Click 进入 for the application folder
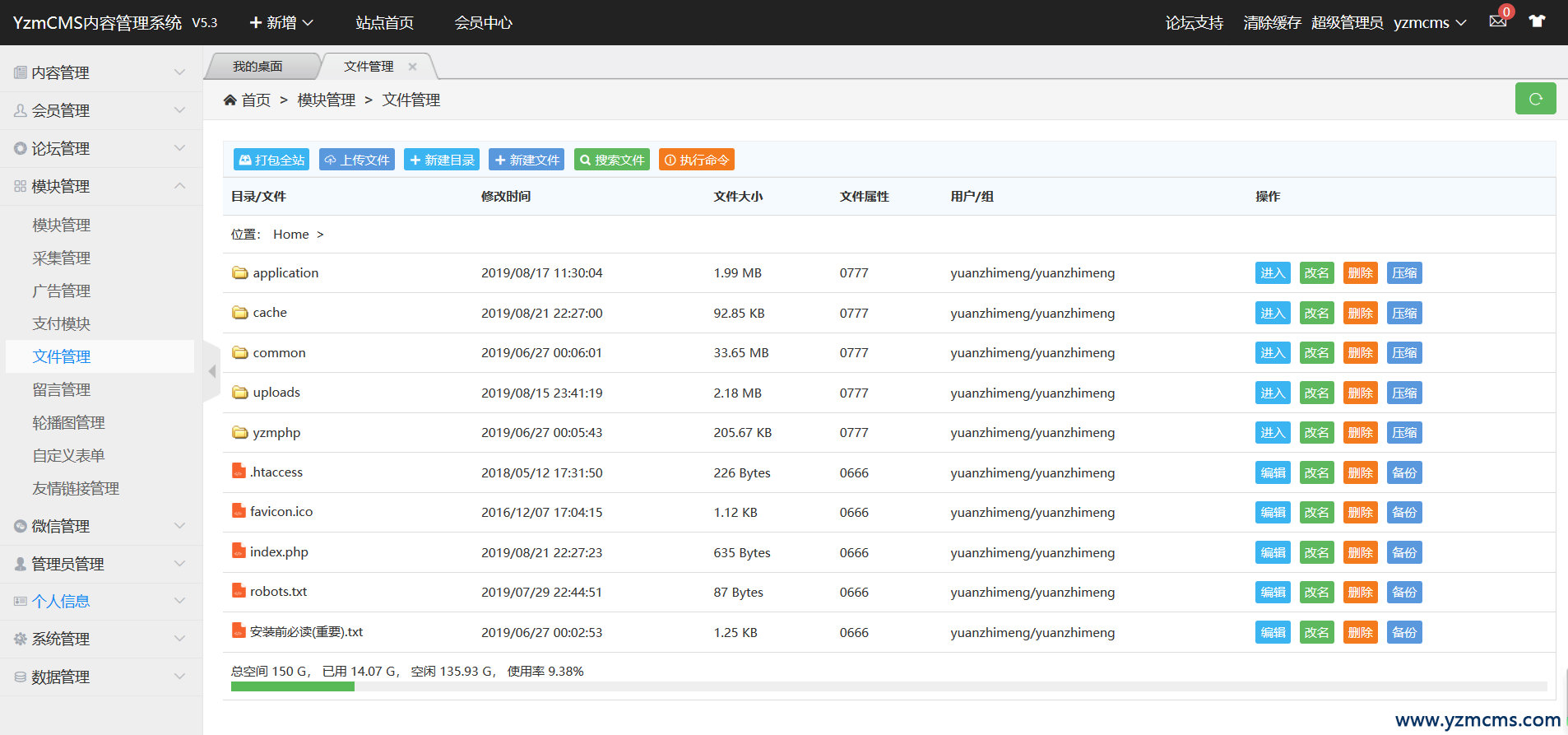 [x=1273, y=273]
